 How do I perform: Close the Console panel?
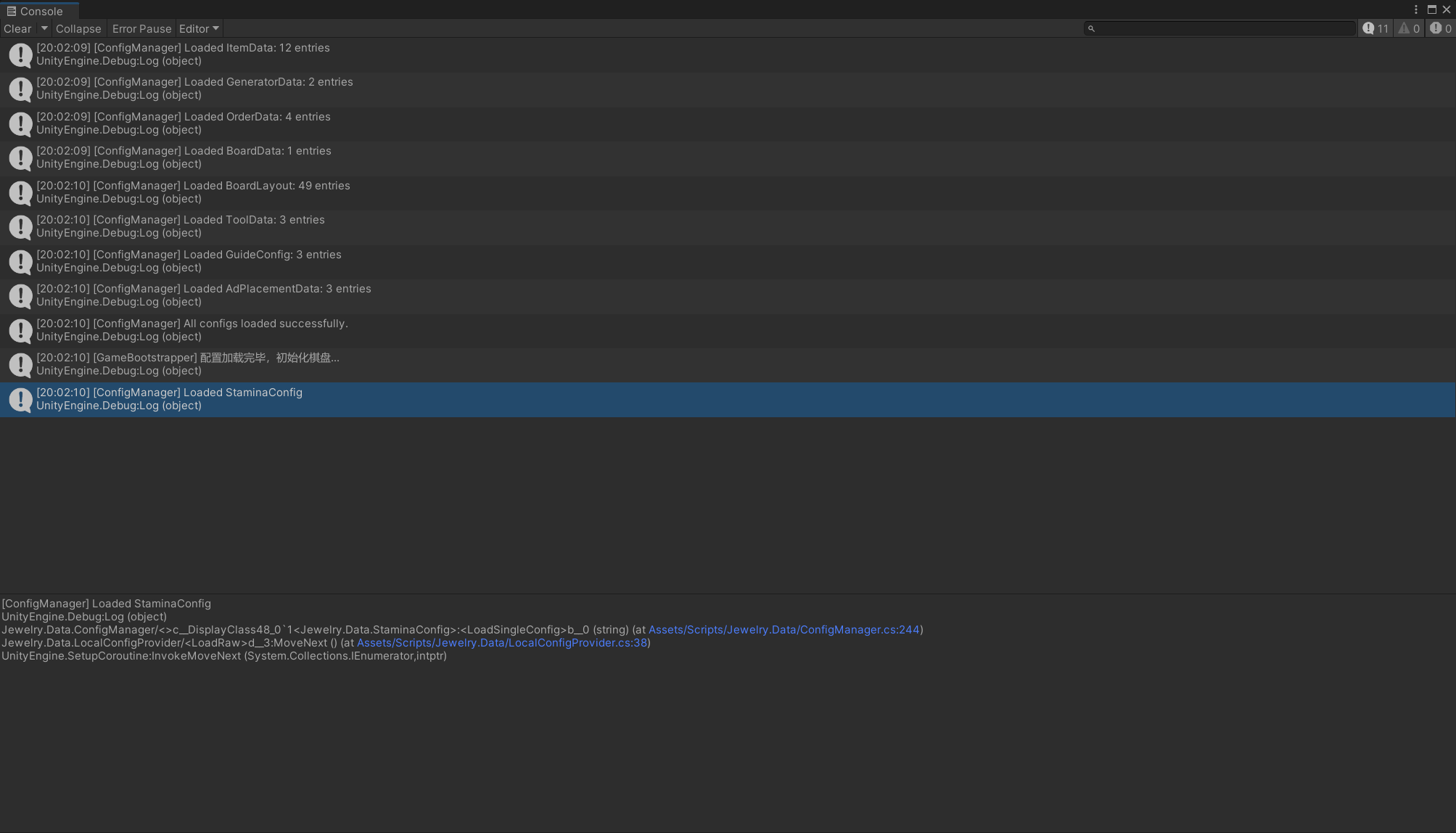[1447, 9]
